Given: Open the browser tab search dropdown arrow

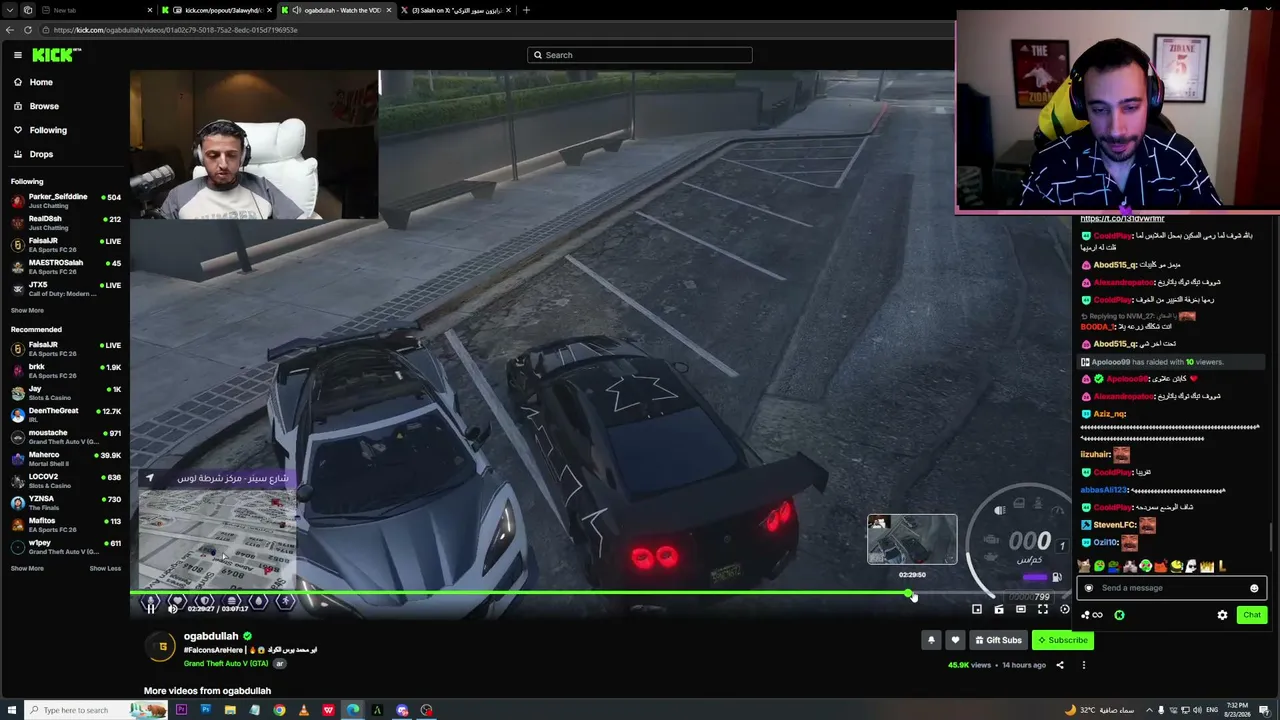Looking at the screenshot, I should tap(9, 10).
